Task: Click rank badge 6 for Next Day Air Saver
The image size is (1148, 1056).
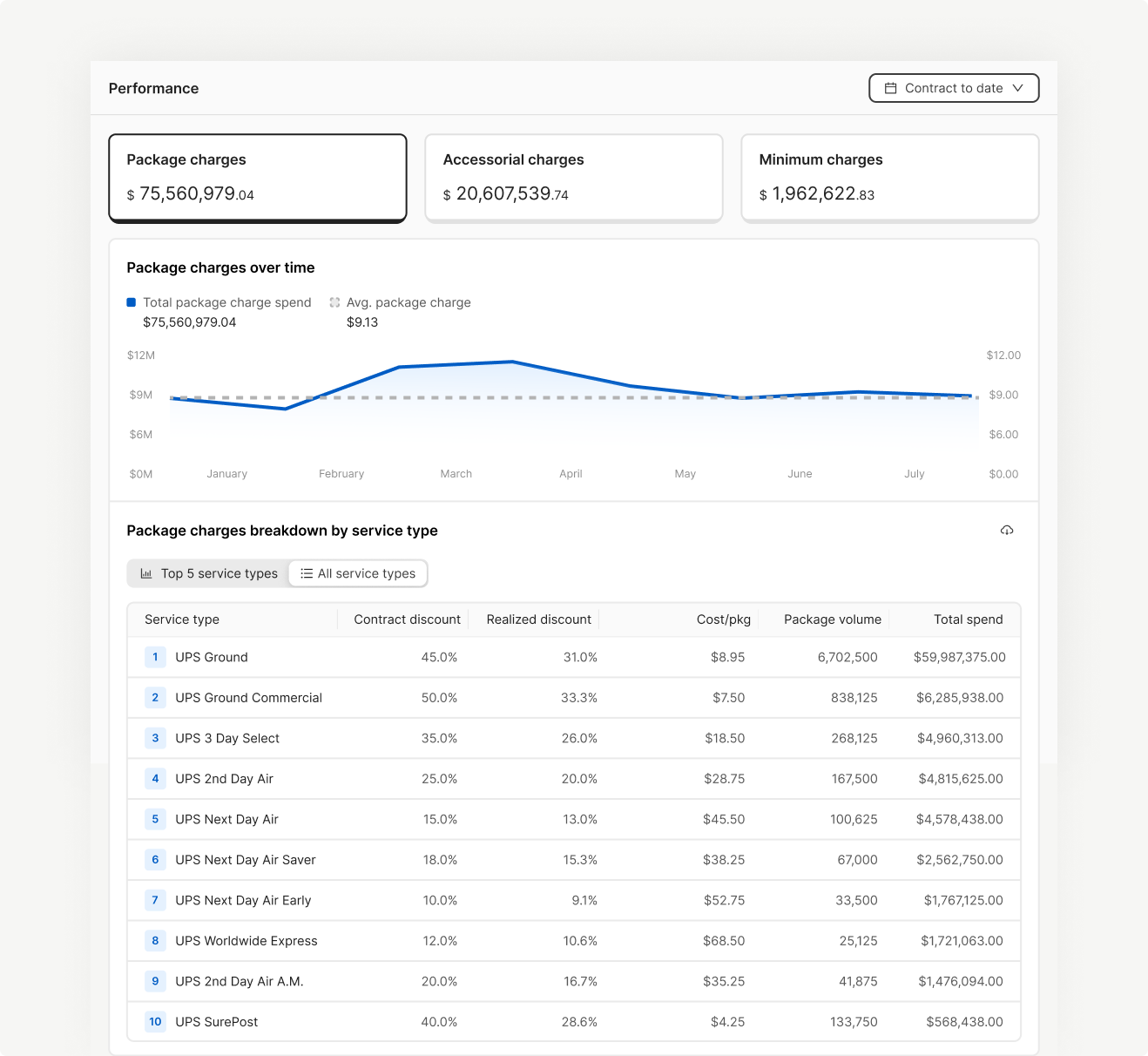Action: (155, 859)
